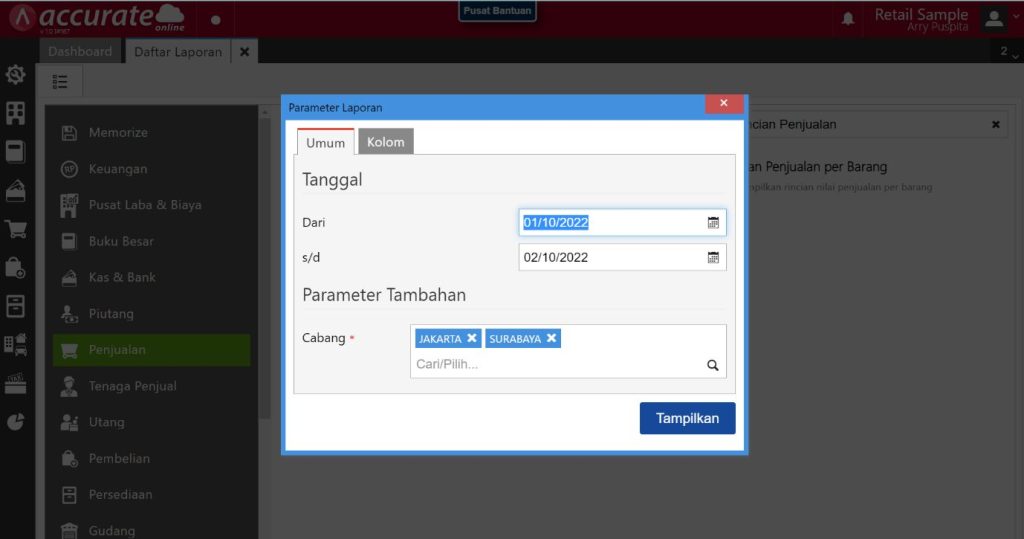Open the sales cart sidebar icon

click(16, 229)
